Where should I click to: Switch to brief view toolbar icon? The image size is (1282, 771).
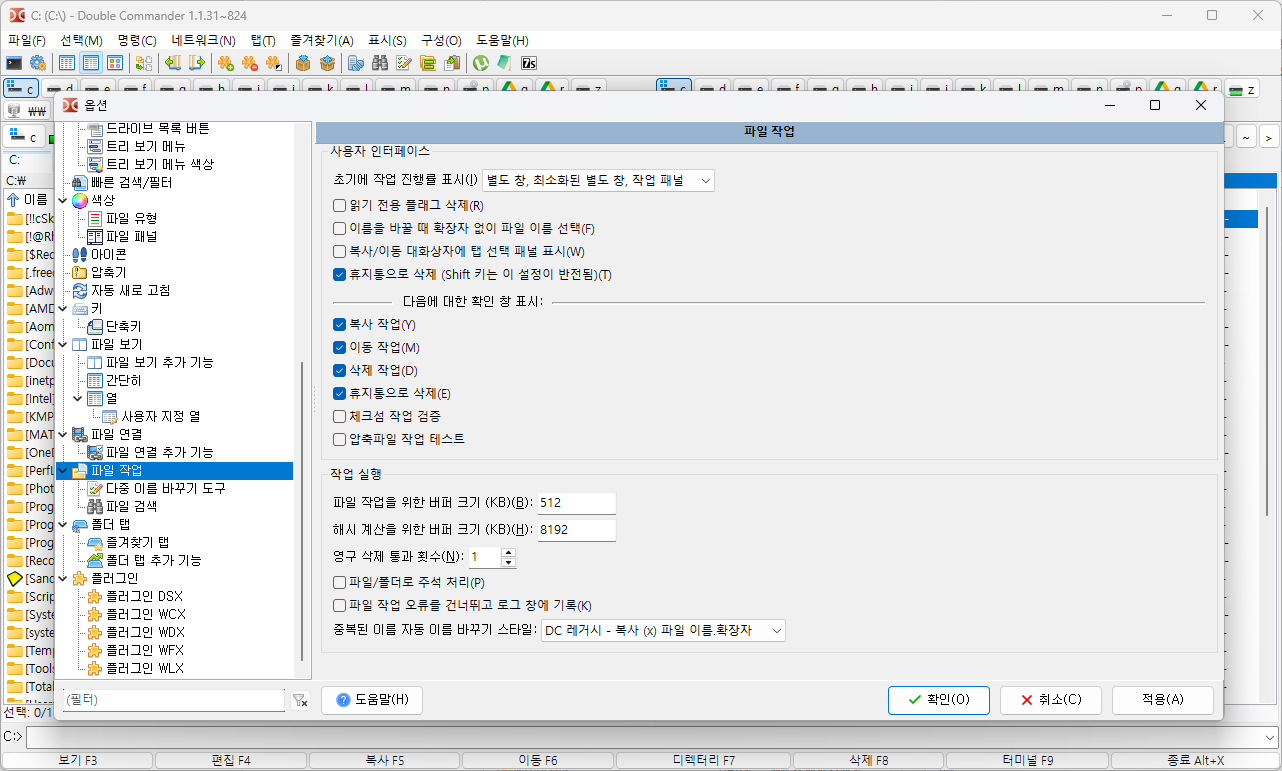tap(67, 63)
